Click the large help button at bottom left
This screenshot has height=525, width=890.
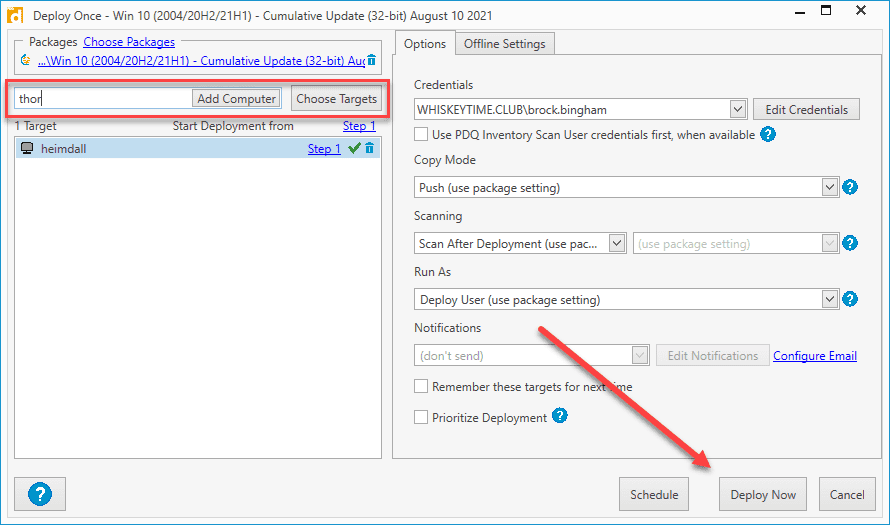tap(40, 494)
